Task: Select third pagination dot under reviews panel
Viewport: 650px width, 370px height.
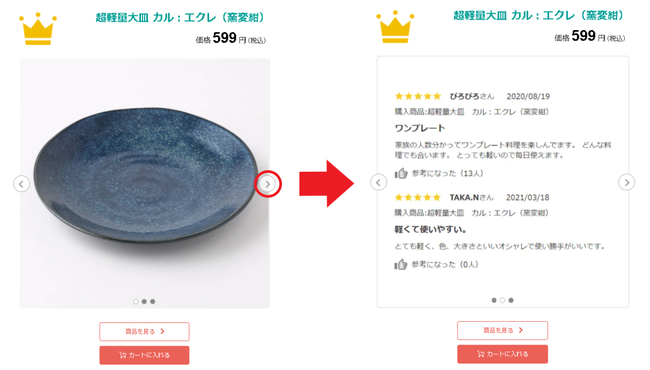Action: (511, 300)
